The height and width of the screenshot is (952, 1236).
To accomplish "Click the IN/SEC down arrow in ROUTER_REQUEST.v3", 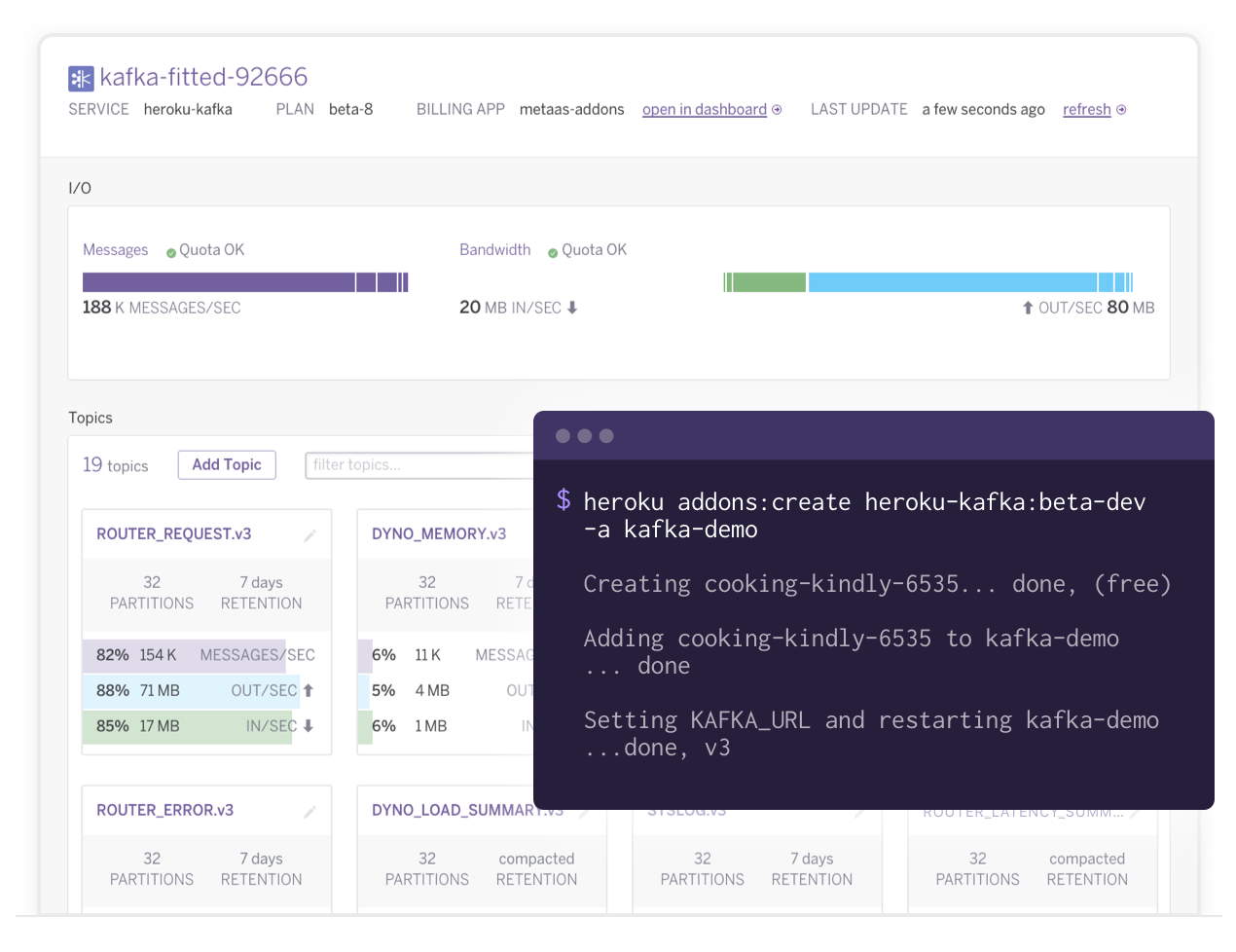I will point(309,726).
